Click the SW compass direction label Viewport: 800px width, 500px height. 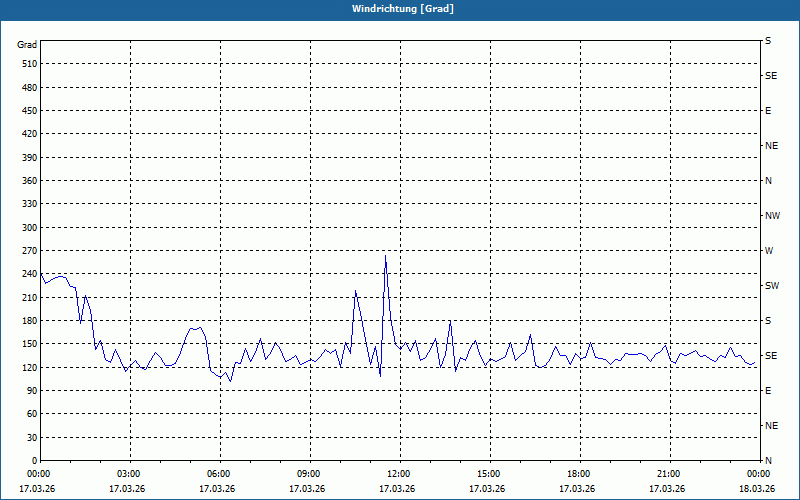771,286
